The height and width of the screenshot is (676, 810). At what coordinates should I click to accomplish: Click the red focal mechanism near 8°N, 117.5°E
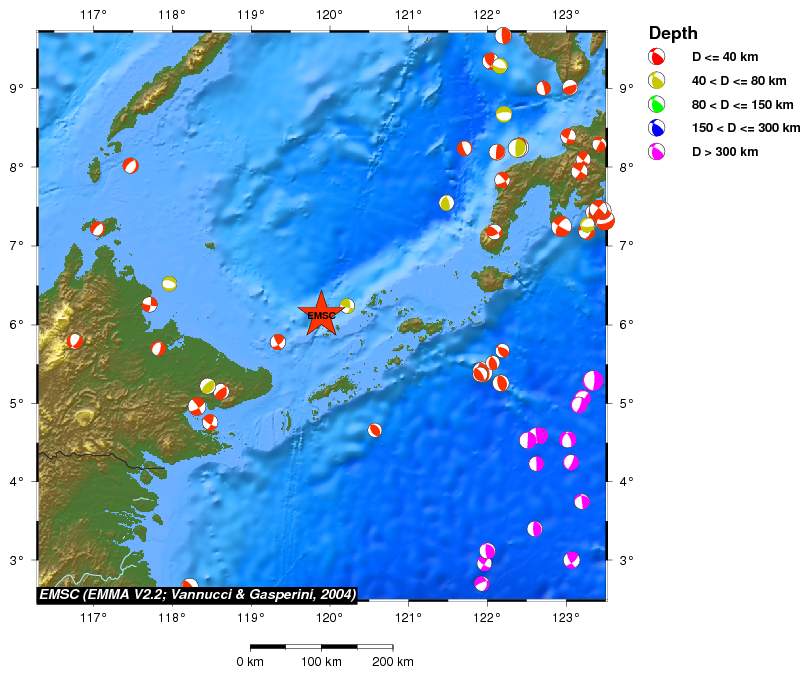(130, 166)
